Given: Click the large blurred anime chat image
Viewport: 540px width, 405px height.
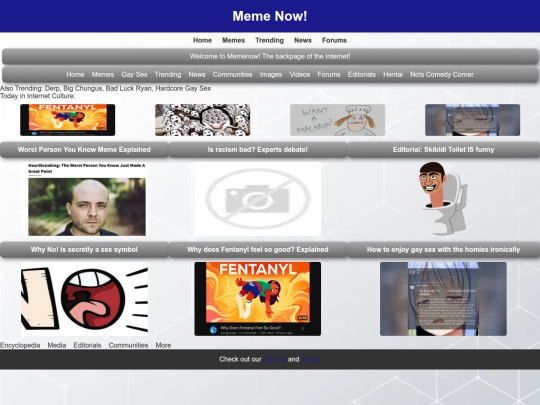Looking at the screenshot, I should (443, 299).
